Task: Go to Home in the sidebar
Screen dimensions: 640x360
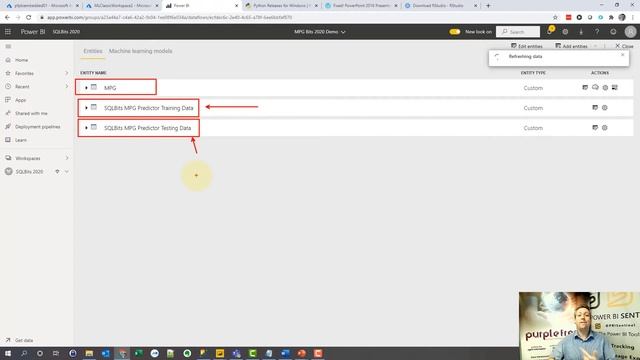Action: point(22,60)
